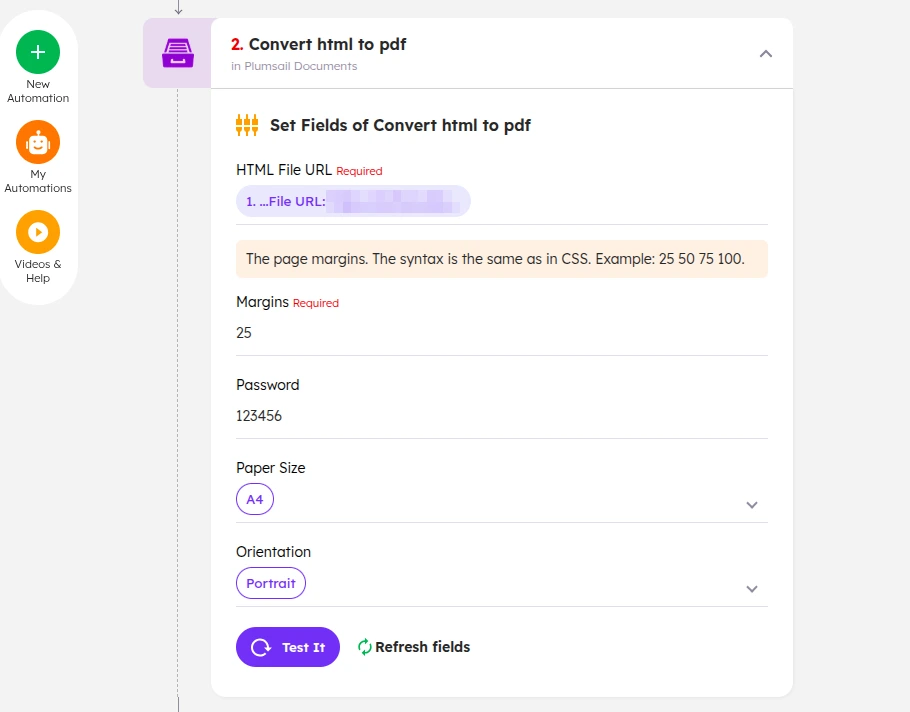Click the green New Automation plus icon
Screen dimensions: 910x712
[x=38, y=52]
